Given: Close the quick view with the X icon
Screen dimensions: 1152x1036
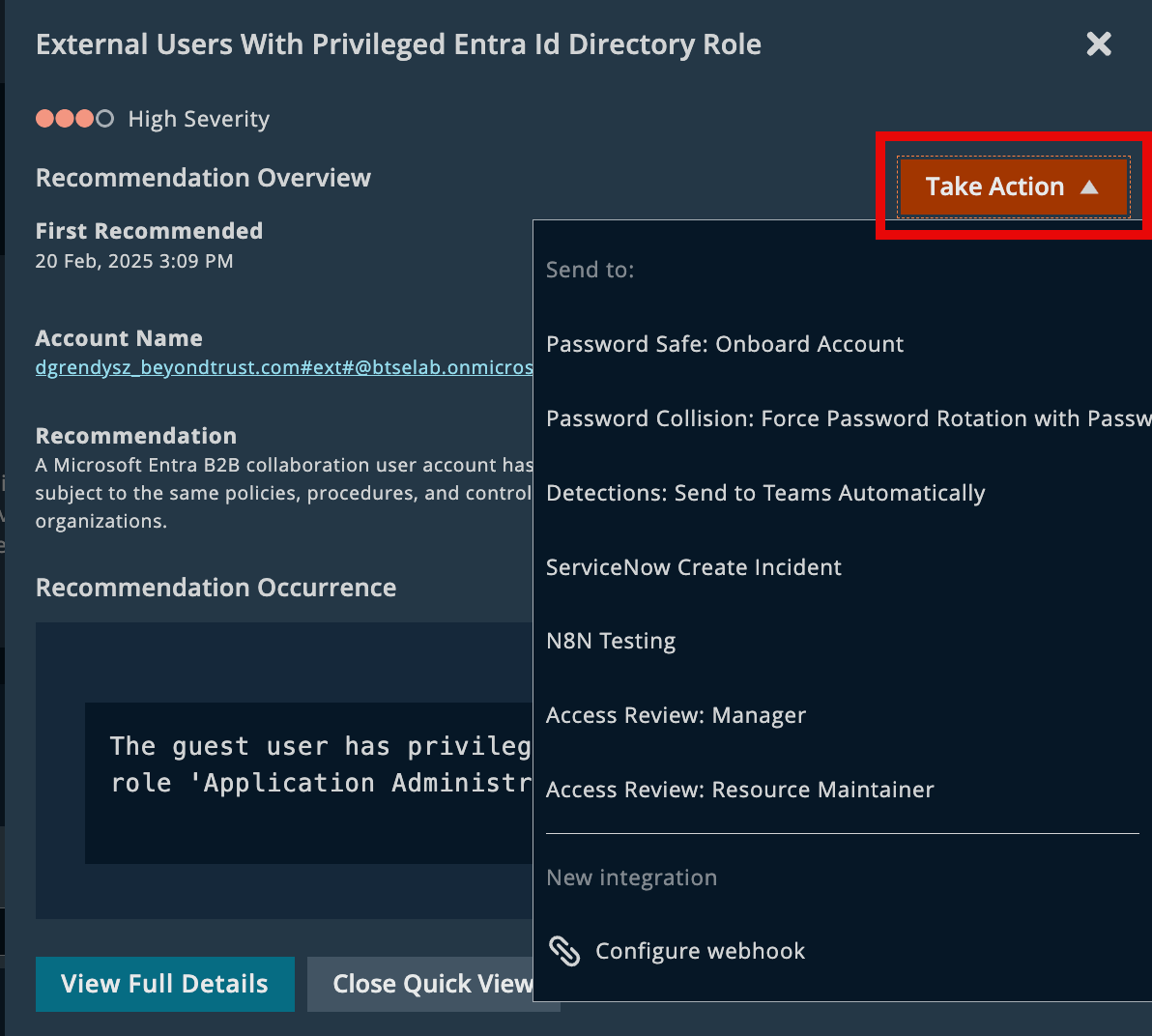Looking at the screenshot, I should 1099,44.
